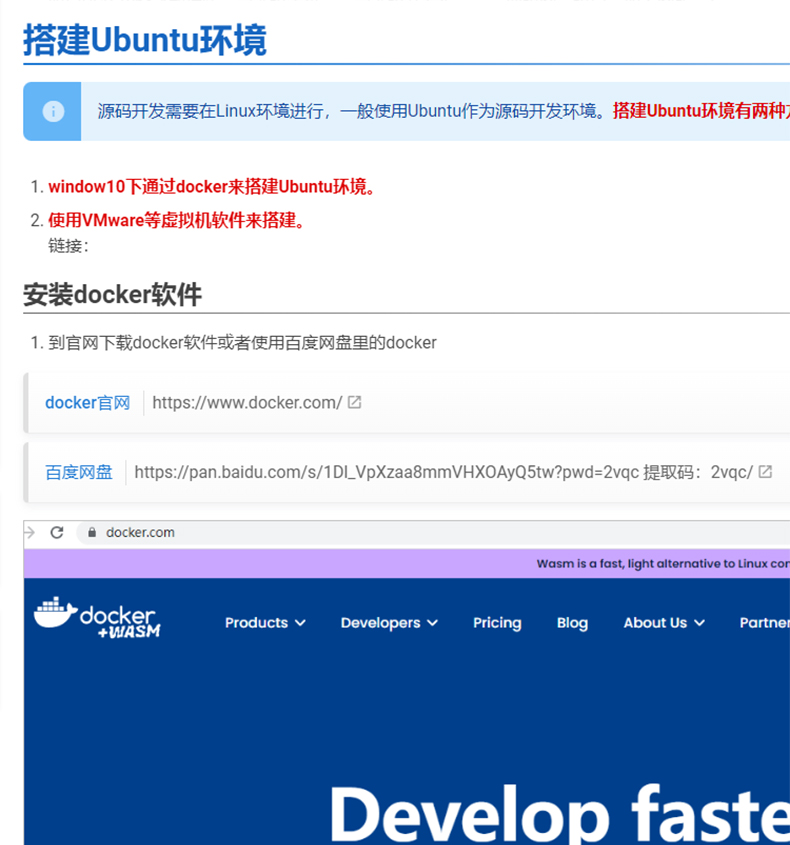Open the Partners menu item on the Docker site
790x845 pixels.
tap(765, 622)
